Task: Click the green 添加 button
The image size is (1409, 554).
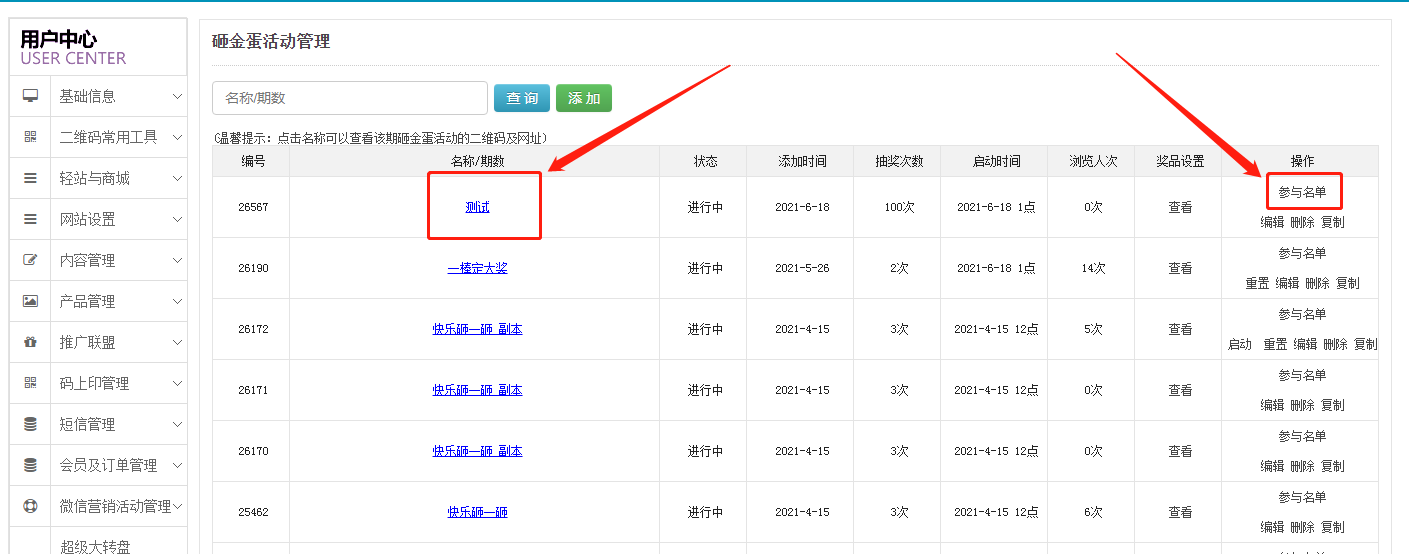Action: [x=584, y=98]
